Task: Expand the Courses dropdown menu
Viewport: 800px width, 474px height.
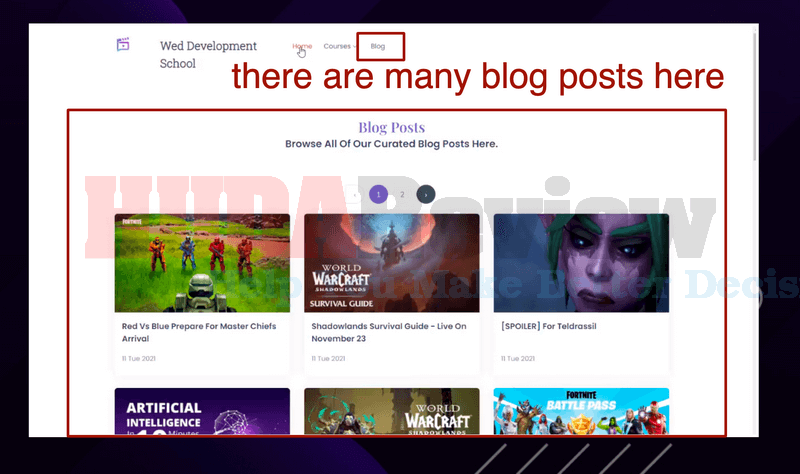Action: [339, 46]
